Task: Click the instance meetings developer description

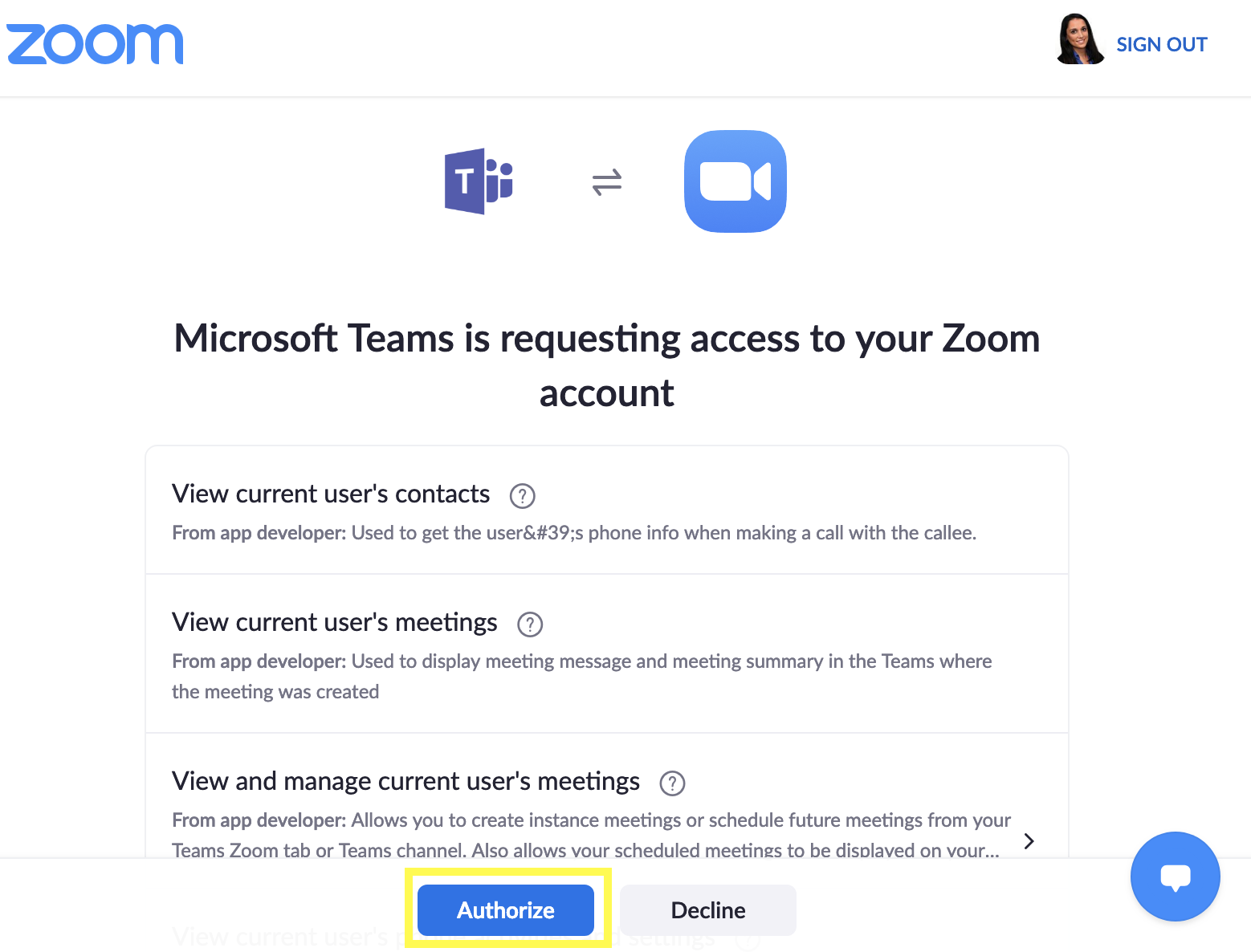Action: tap(591, 835)
